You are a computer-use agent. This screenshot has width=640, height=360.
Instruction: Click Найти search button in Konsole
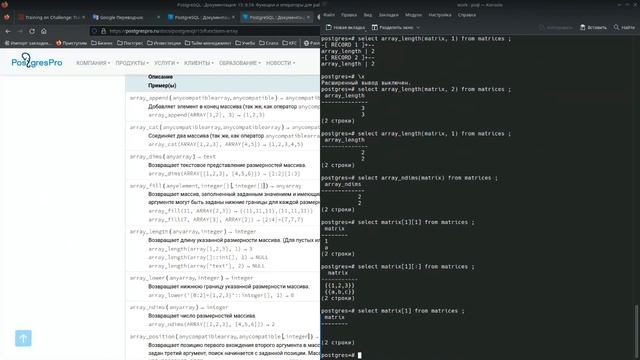pyautogui.click(x=624, y=27)
